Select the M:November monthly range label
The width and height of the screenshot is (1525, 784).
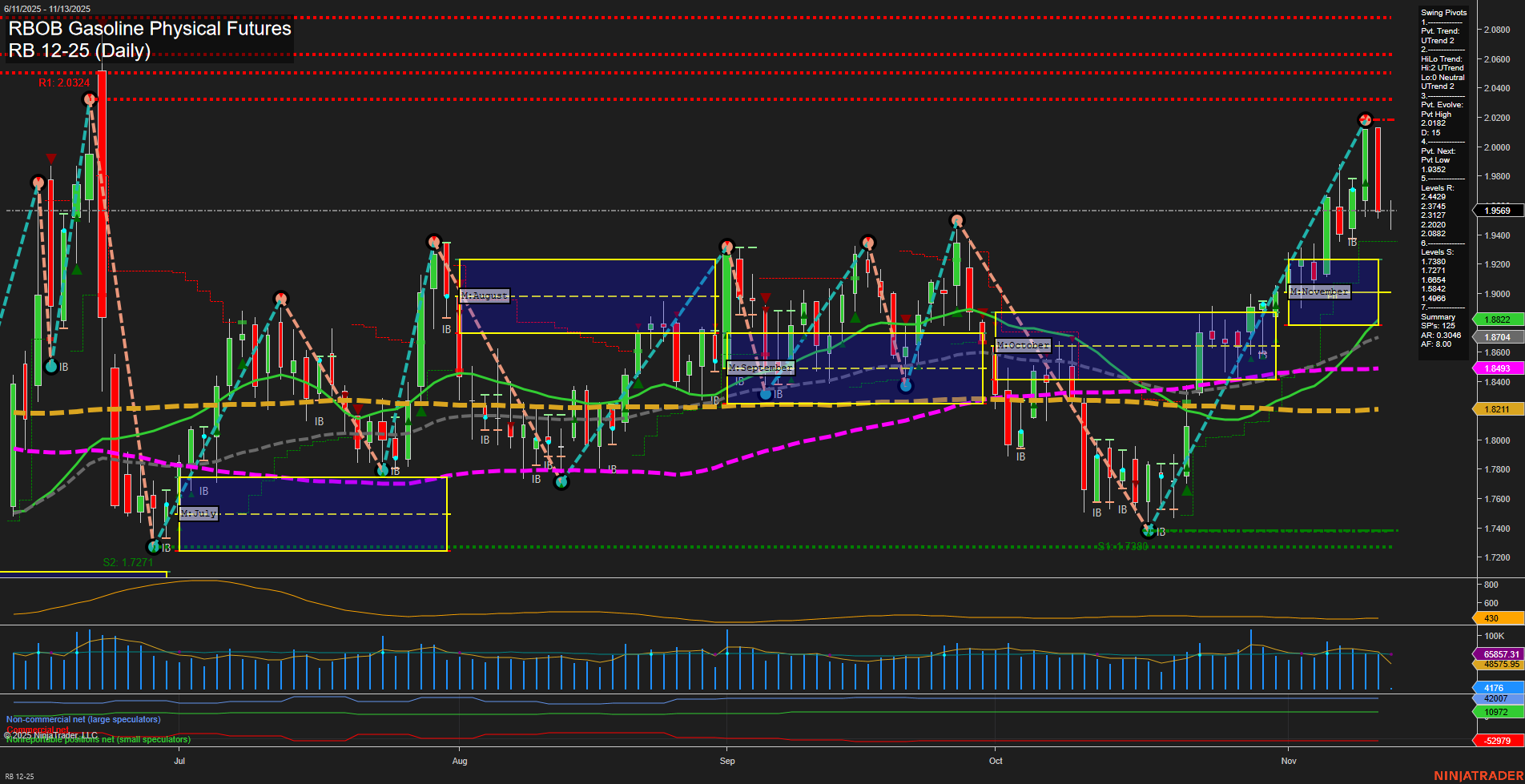[x=1320, y=291]
